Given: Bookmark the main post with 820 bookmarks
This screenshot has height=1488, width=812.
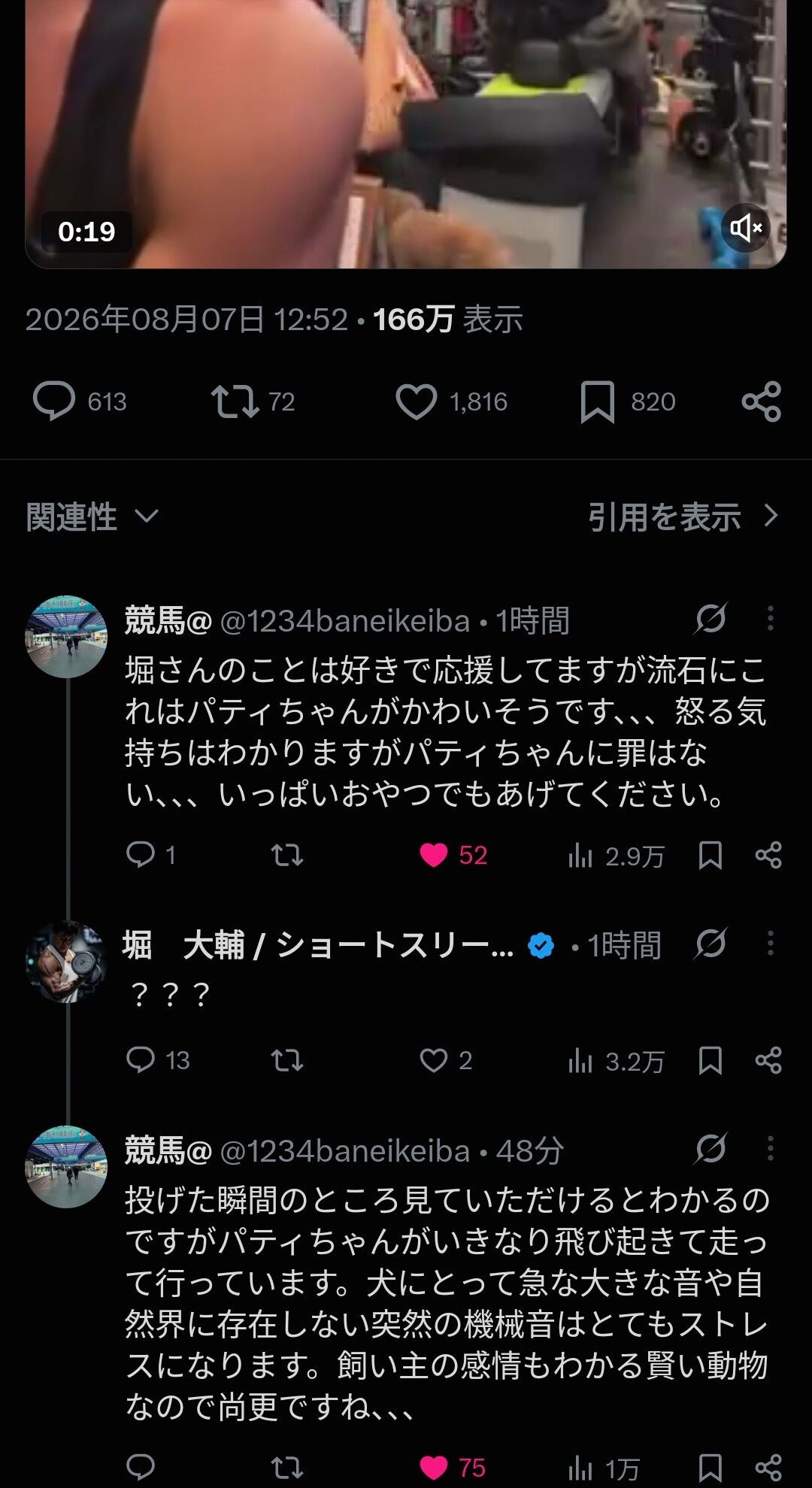Looking at the screenshot, I should tap(627, 401).
